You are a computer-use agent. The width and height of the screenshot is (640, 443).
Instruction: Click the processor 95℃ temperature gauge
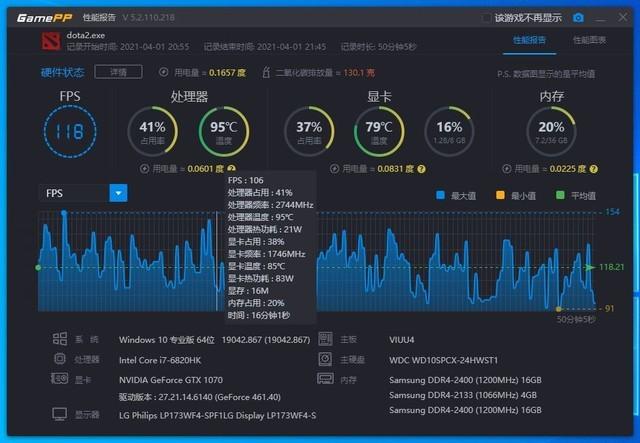[x=224, y=131]
